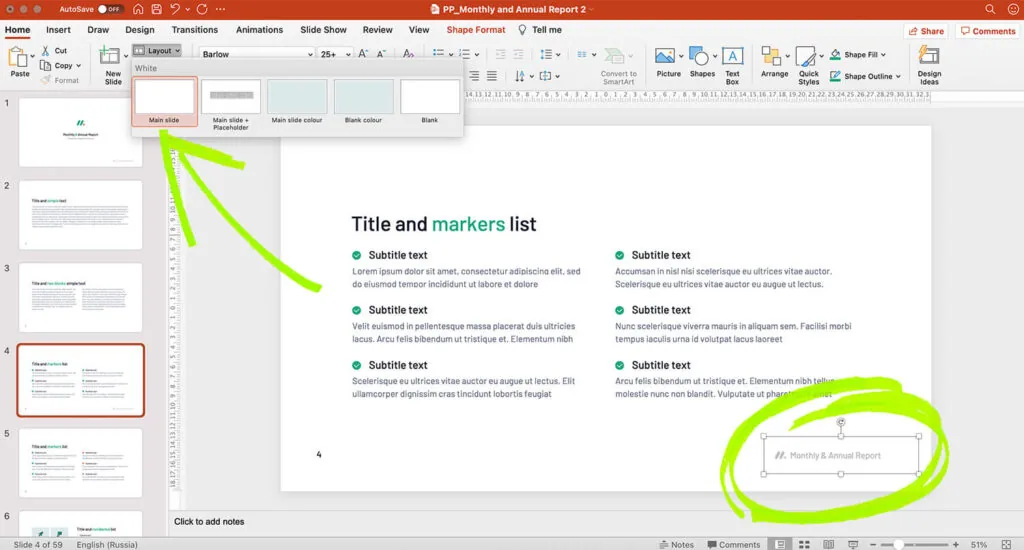
Task: Toggle the AutoSave switch
Action: tap(110, 9)
